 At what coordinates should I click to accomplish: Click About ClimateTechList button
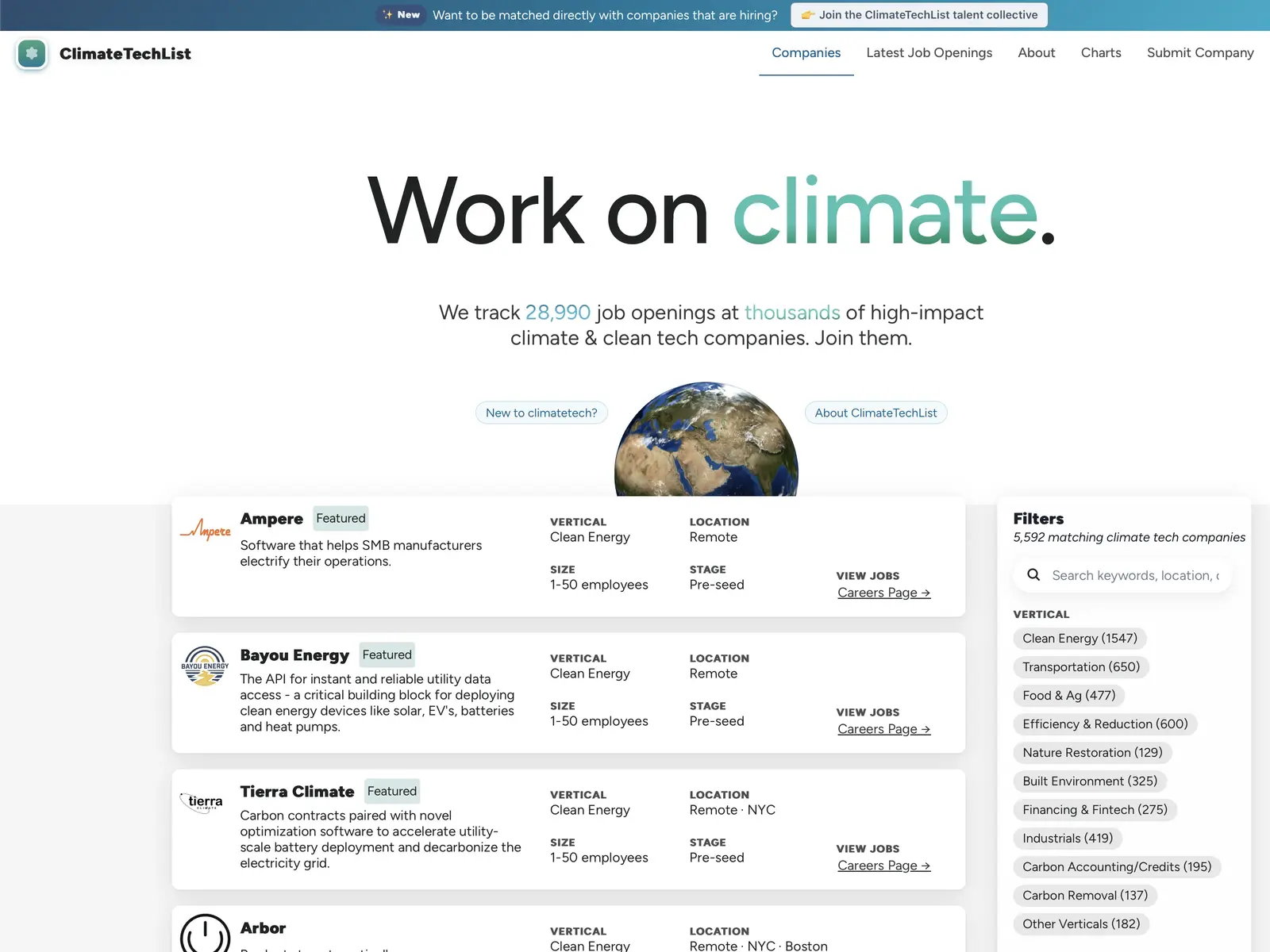876,413
